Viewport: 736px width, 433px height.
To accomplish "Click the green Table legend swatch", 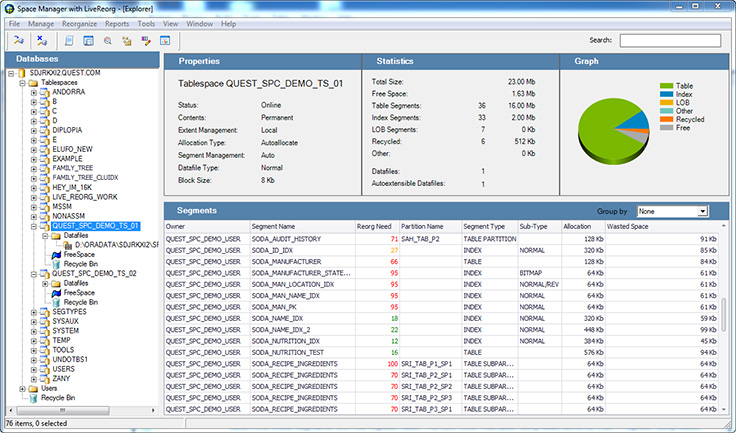I will (667, 86).
